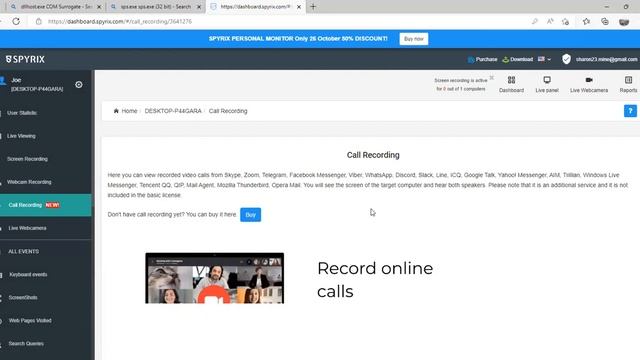640x360 pixels.
Task: Click the shield account icon
Action: pos(566,59)
